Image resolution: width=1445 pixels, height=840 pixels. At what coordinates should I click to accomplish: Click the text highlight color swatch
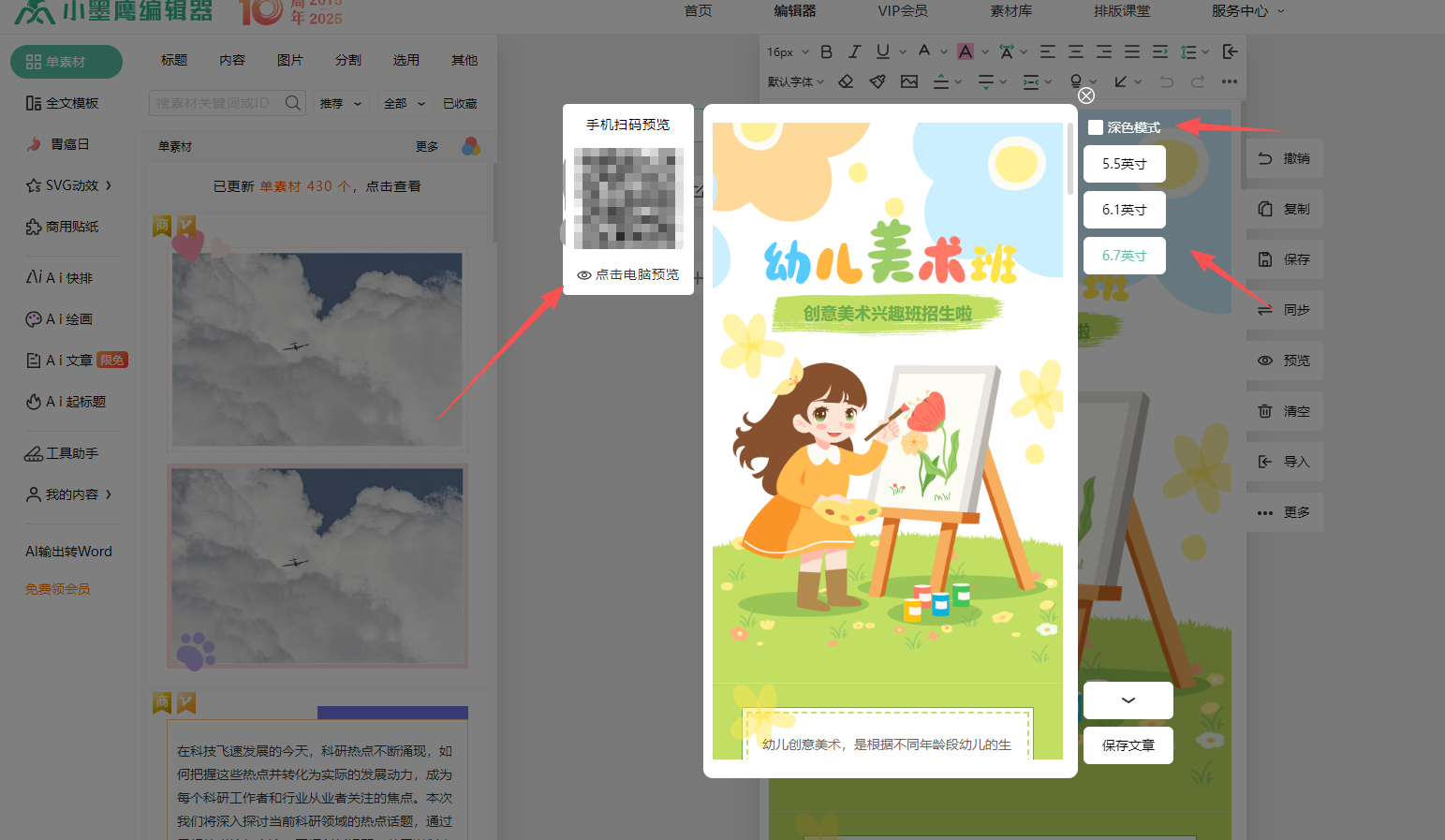[x=966, y=52]
